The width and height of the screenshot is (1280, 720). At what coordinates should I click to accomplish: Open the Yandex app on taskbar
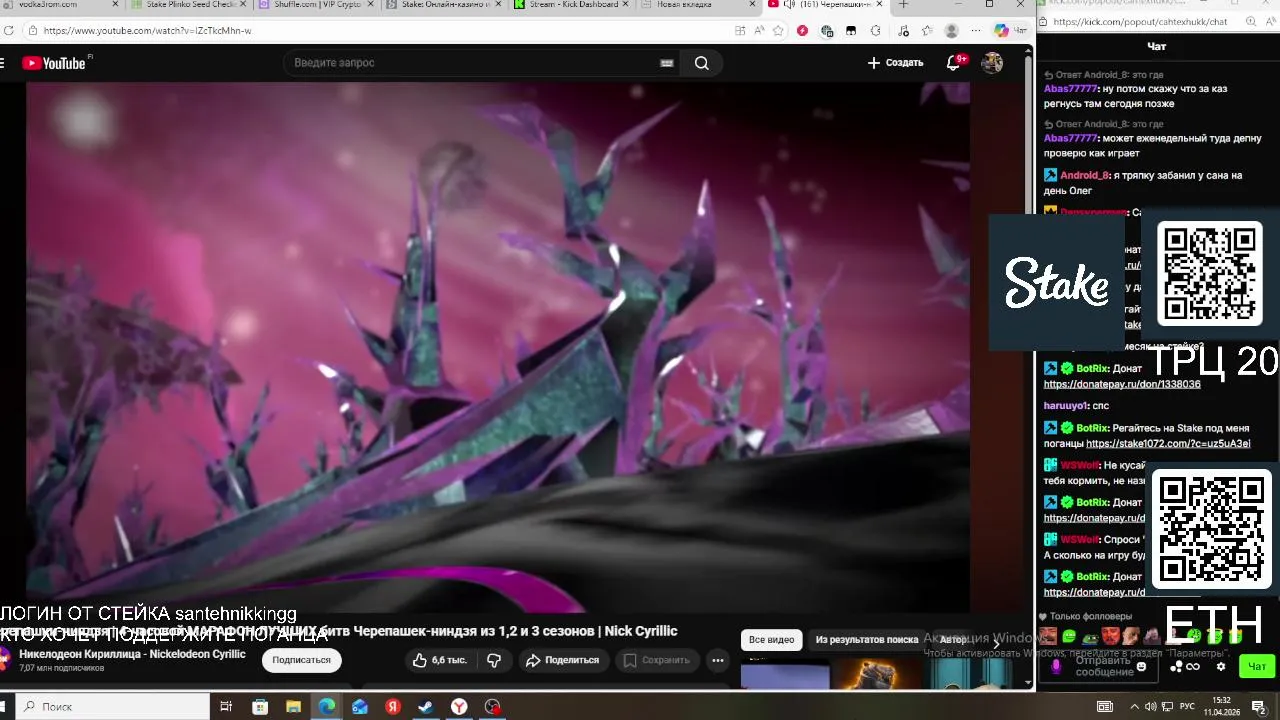click(393, 706)
